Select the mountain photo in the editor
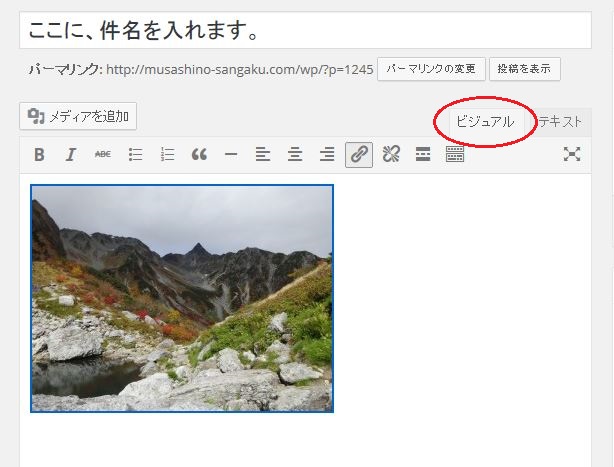Image resolution: width=614 pixels, height=467 pixels. [182, 298]
